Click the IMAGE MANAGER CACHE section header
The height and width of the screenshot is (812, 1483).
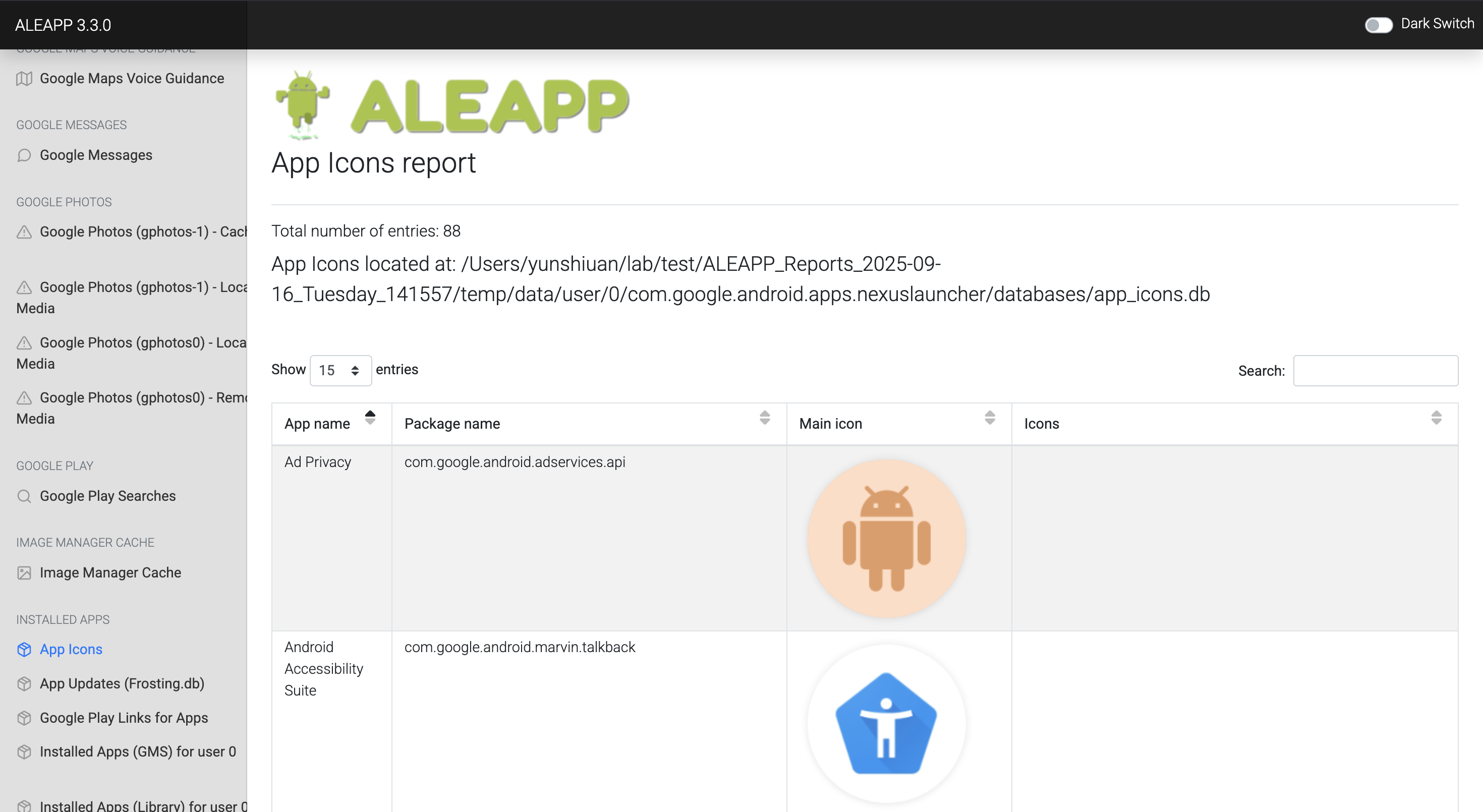coord(85,542)
